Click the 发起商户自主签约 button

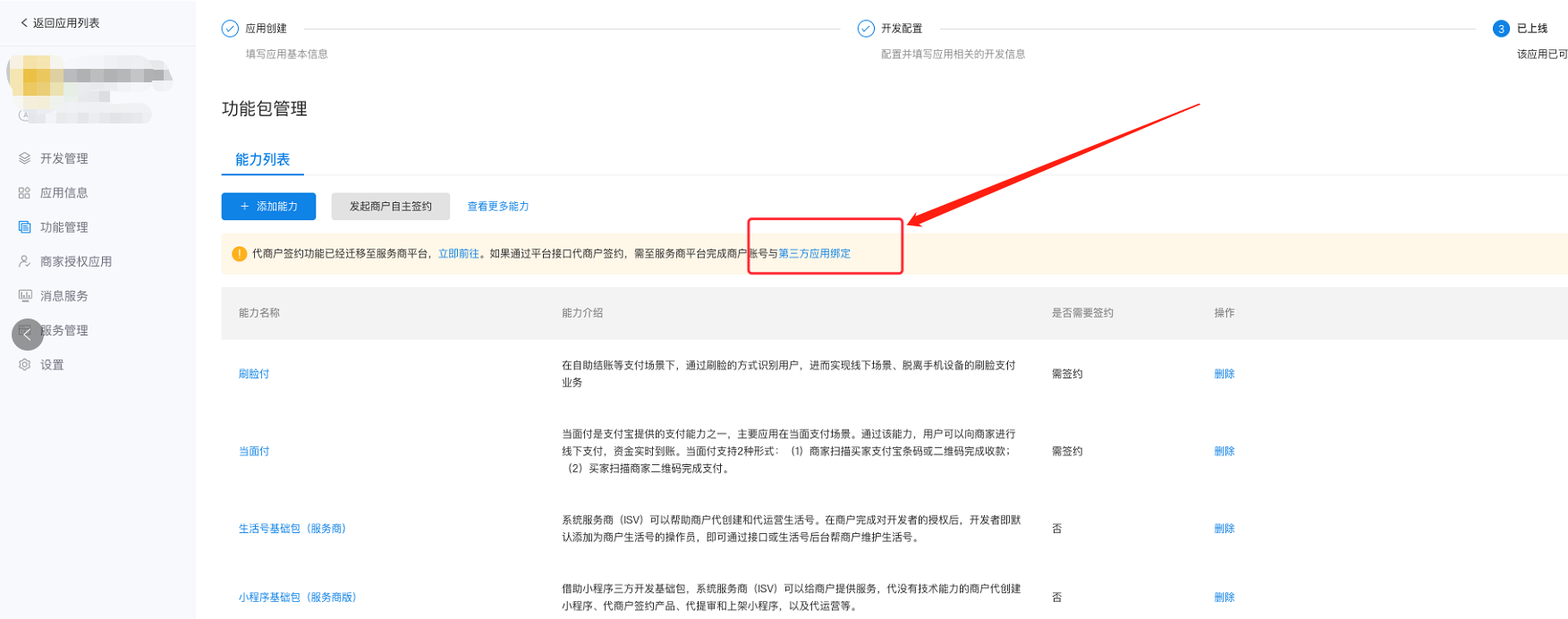pyautogui.click(x=390, y=207)
